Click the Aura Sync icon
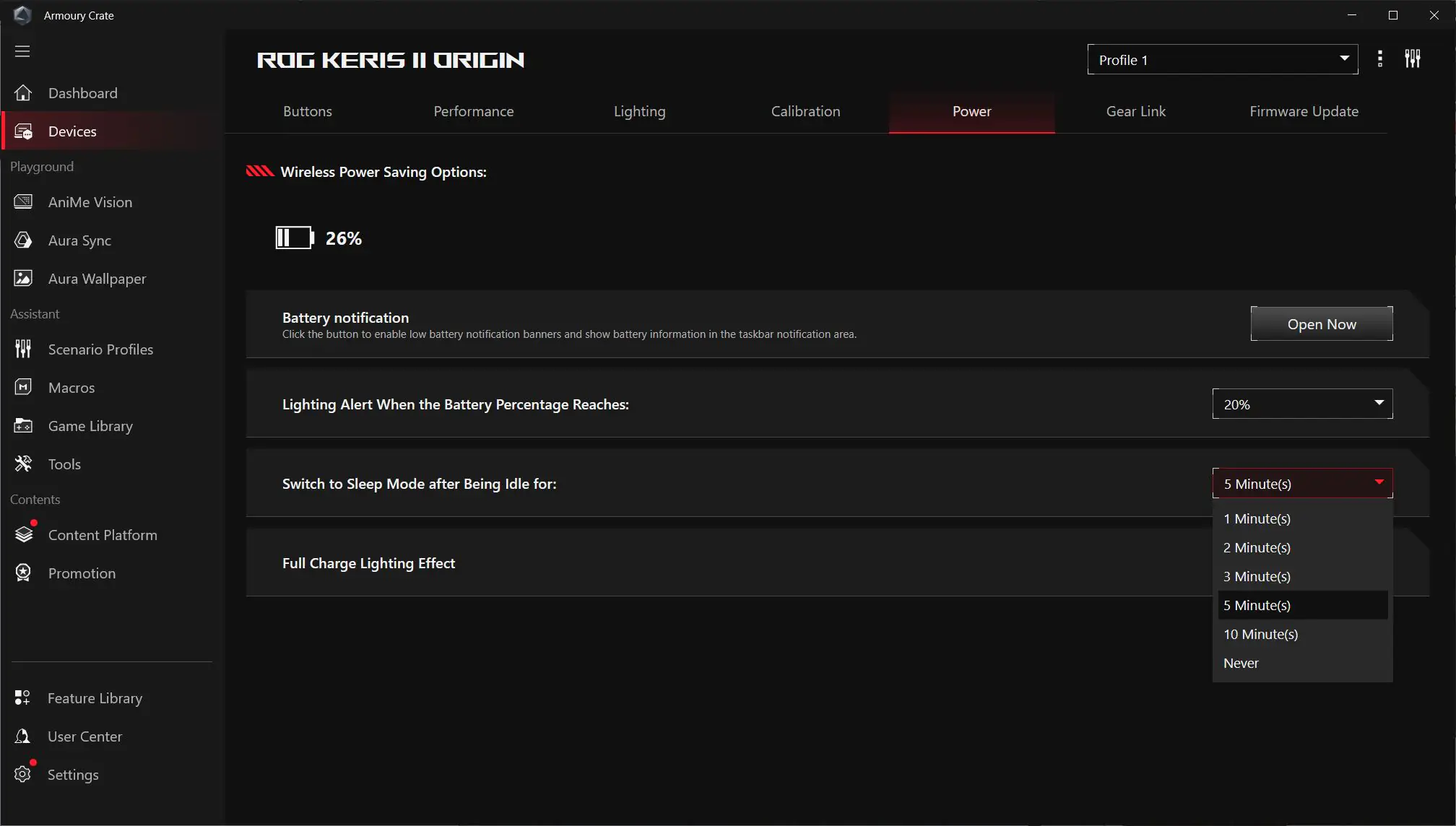 click(x=23, y=240)
